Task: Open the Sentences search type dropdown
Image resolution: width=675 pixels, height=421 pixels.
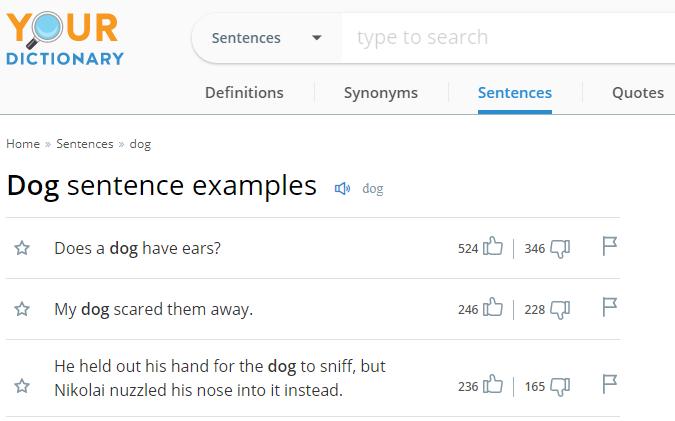Action: (266, 38)
